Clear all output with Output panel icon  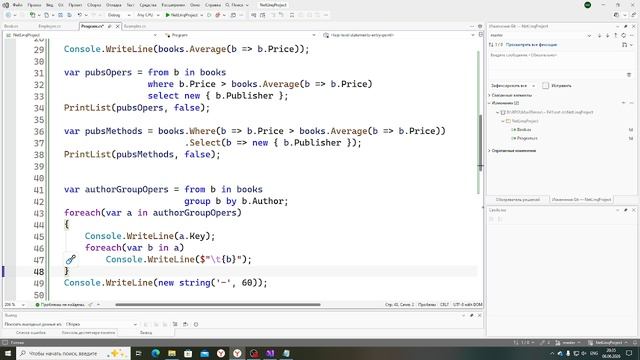[x=175, y=324]
